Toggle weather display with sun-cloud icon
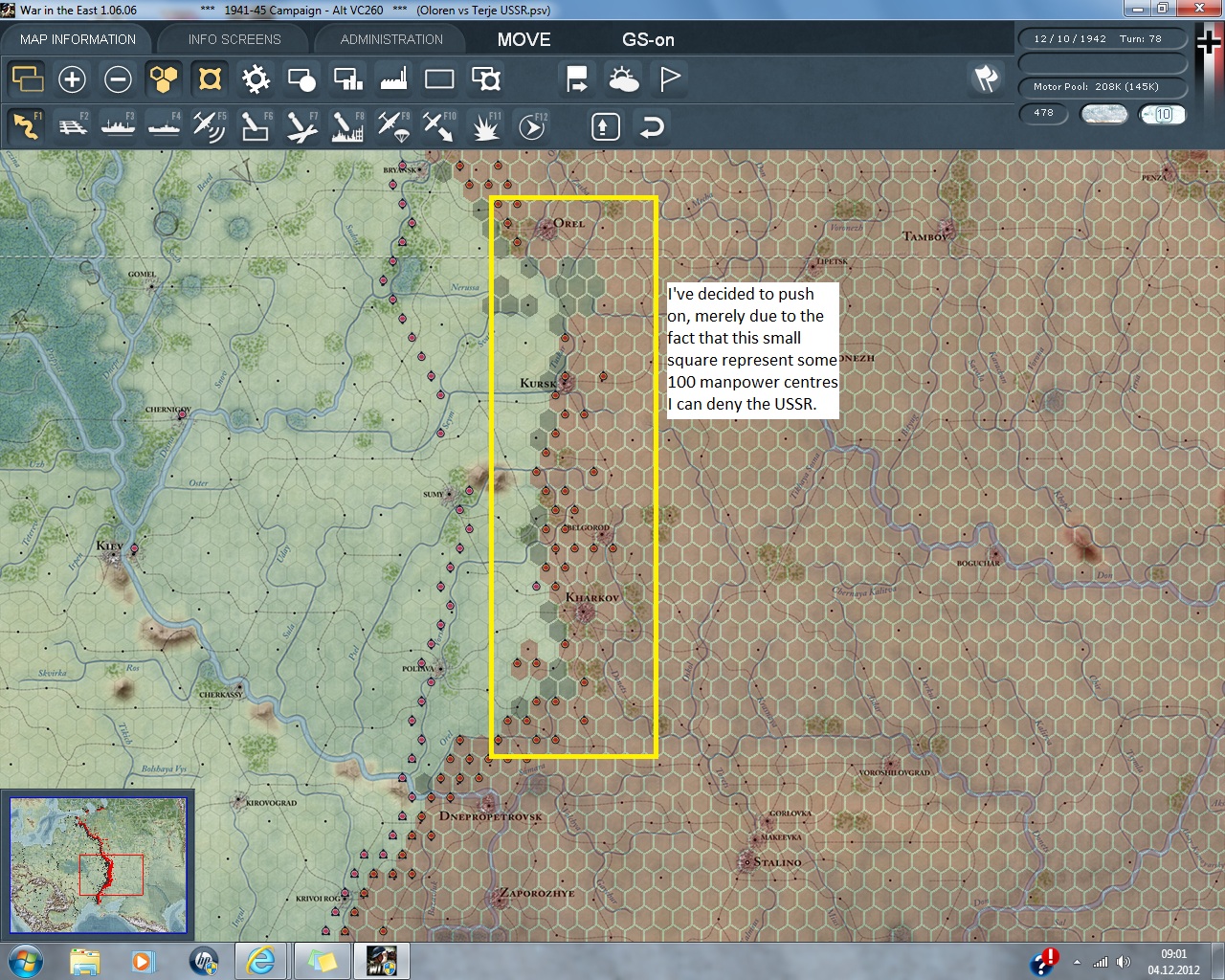 click(623, 78)
